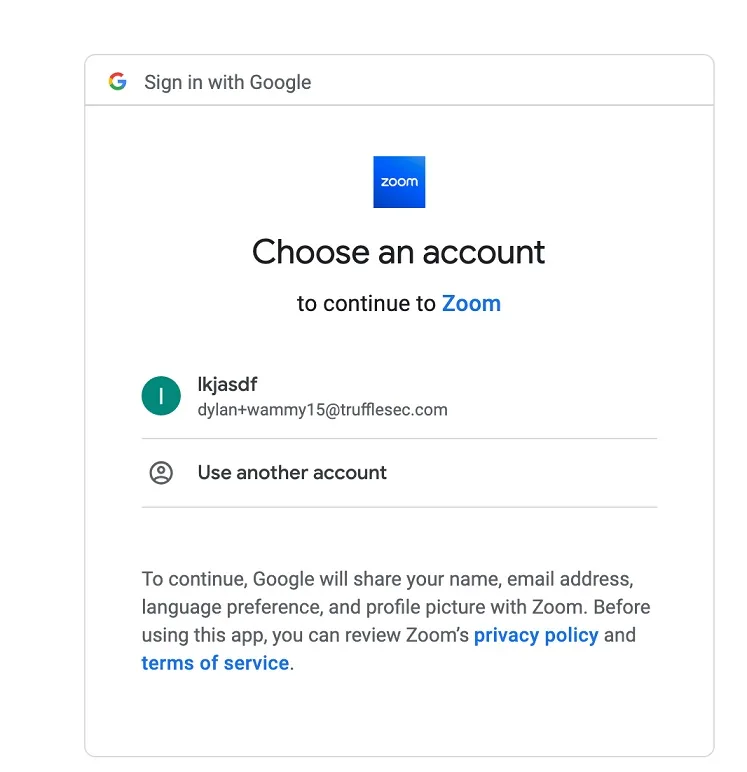Open Zoom's privacy policy link
747x772 pixels.
pyautogui.click(x=536, y=635)
